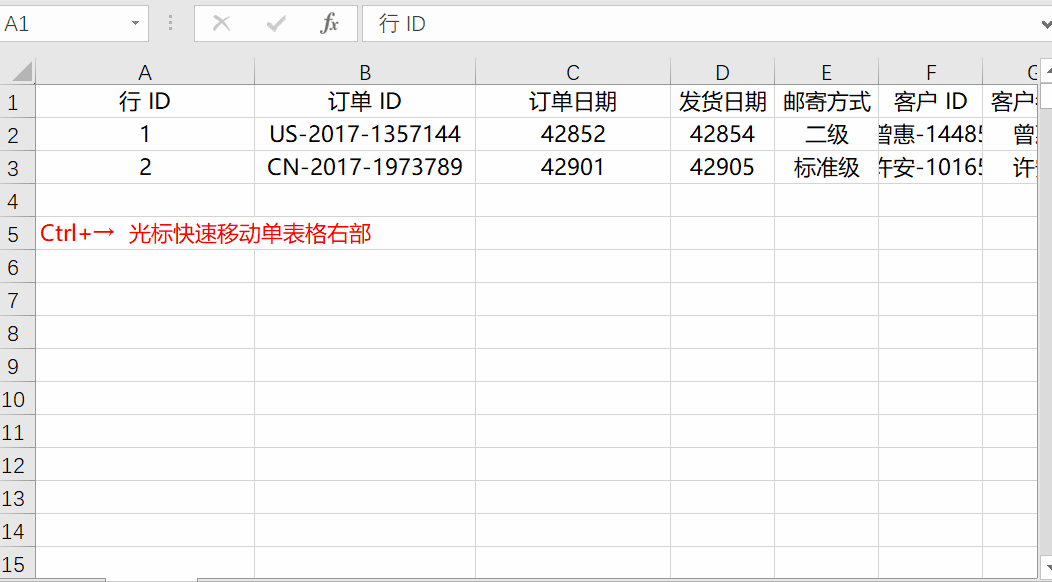Select column B header

tap(365, 71)
